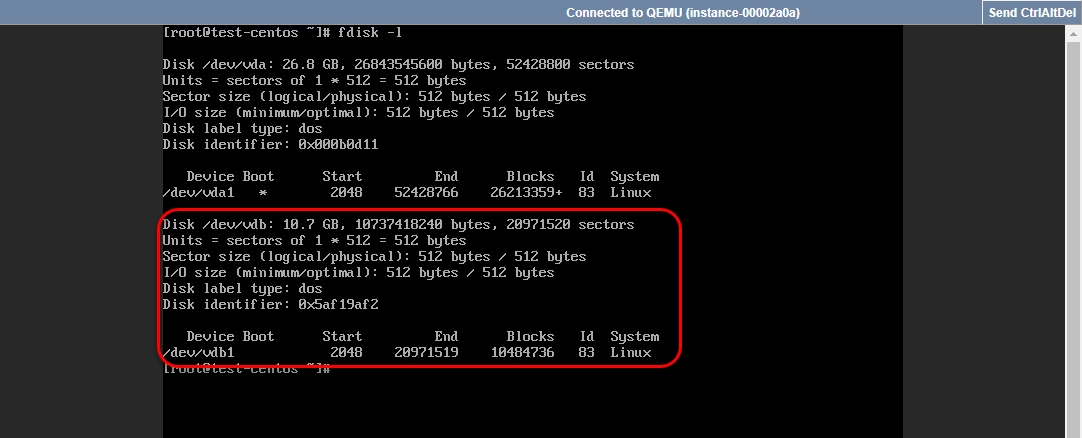Image resolution: width=1082 pixels, height=438 pixels.
Task: Click the Connected to QEMU status text
Action: click(682, 12)
